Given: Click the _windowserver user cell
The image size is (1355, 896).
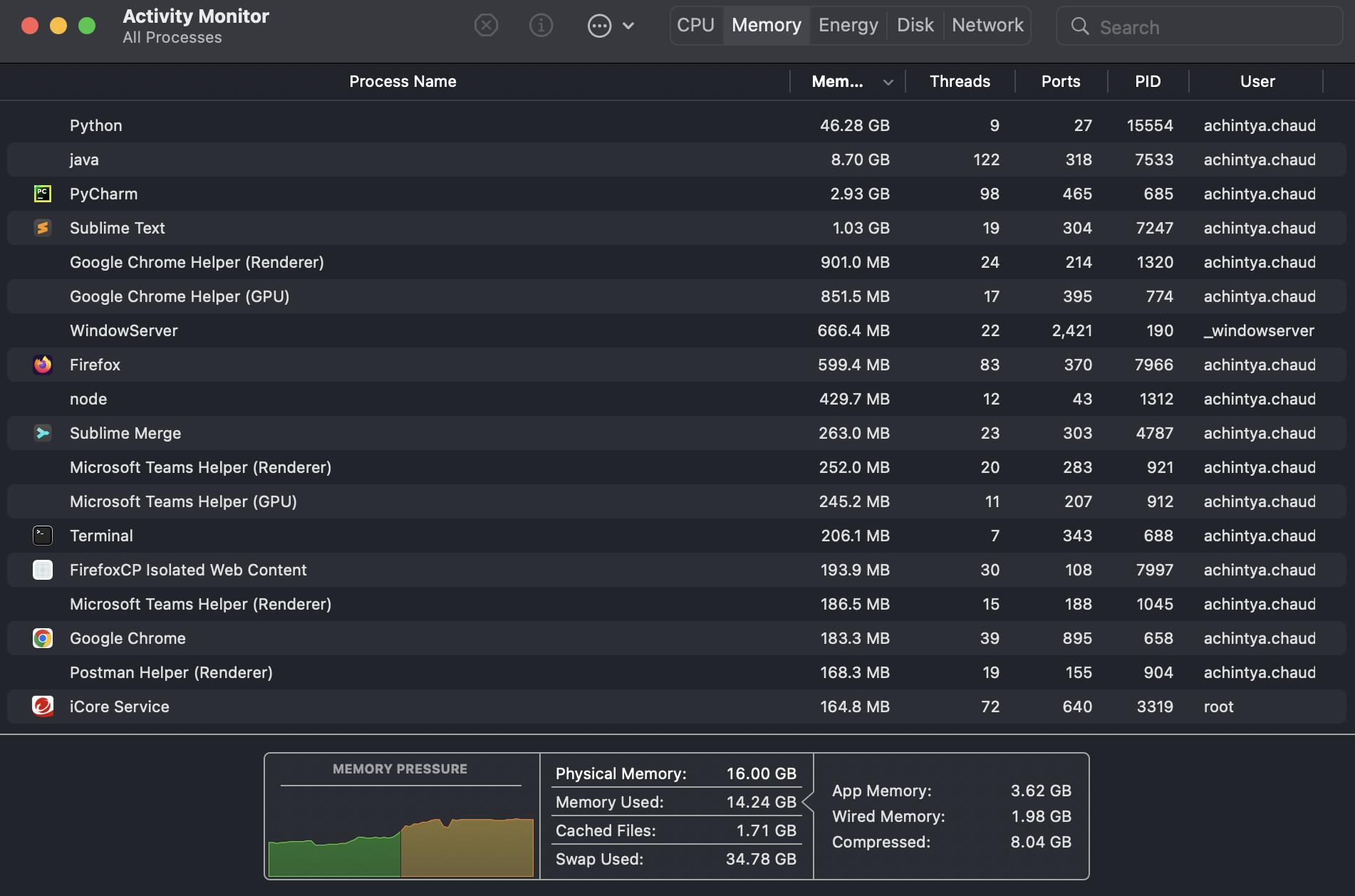Looking at the screenshot, I should point(1259,330).
